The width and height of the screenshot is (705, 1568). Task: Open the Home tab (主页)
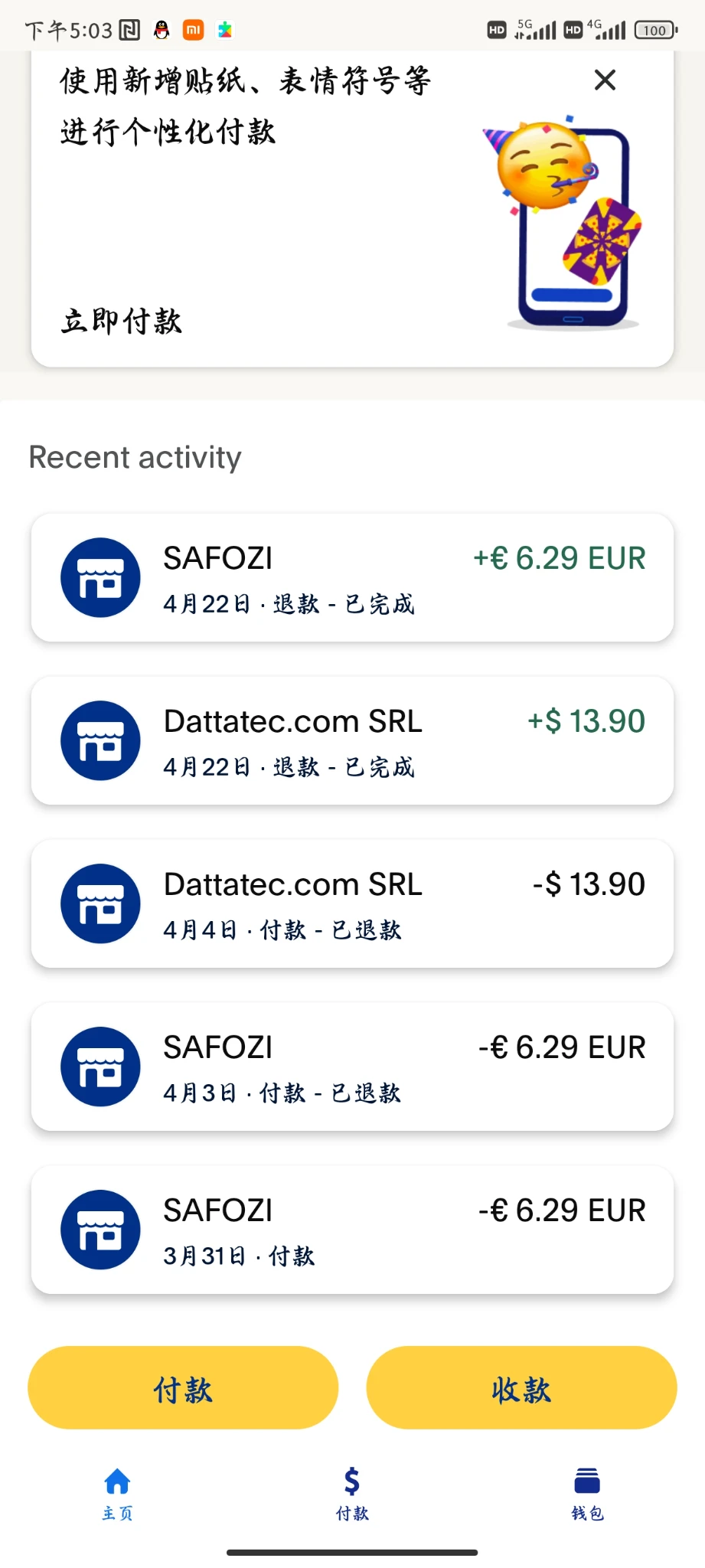coord(117,1493)
